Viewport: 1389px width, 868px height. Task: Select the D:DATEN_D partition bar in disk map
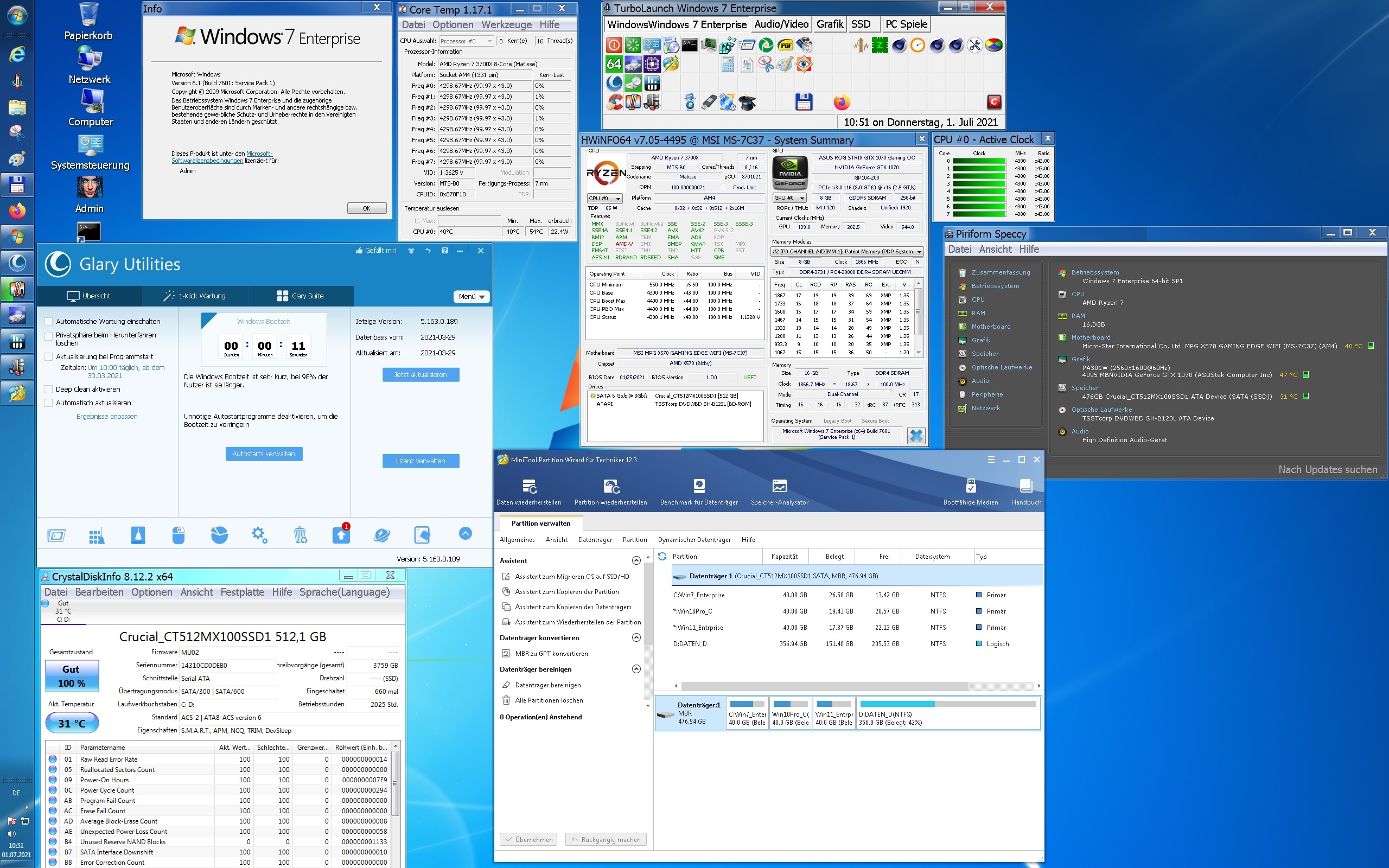[948, 713]
